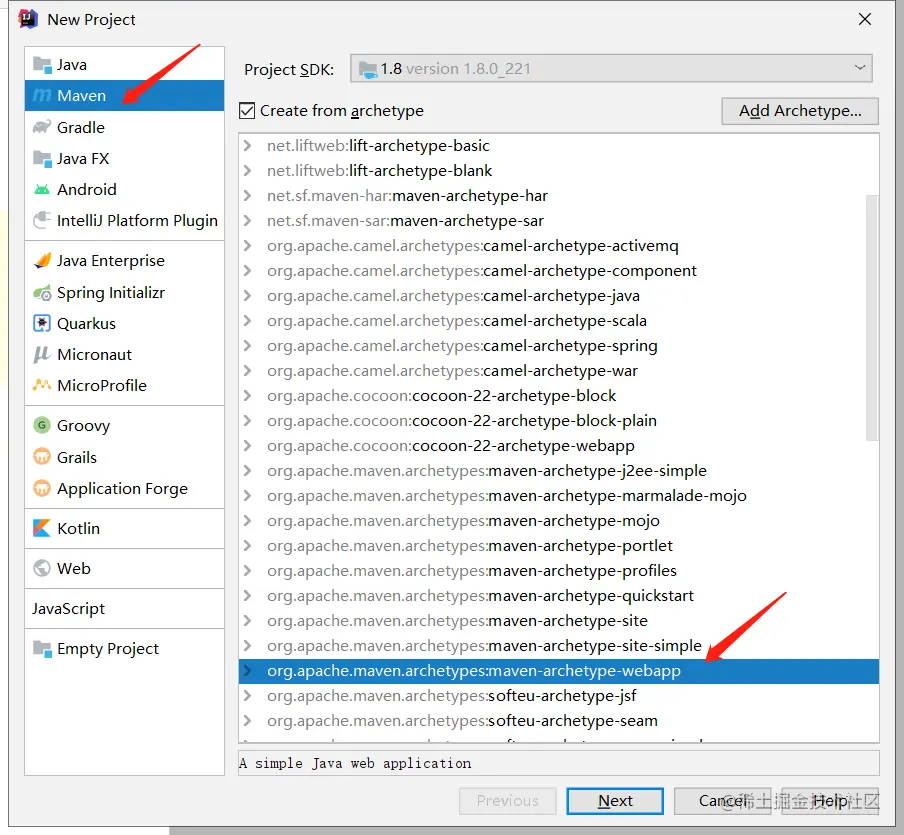Image resolution: width=904 pixels, height=835 pixels.
Task: Select cocoon-22-archetype-webapp row
Action: point(558,446)
